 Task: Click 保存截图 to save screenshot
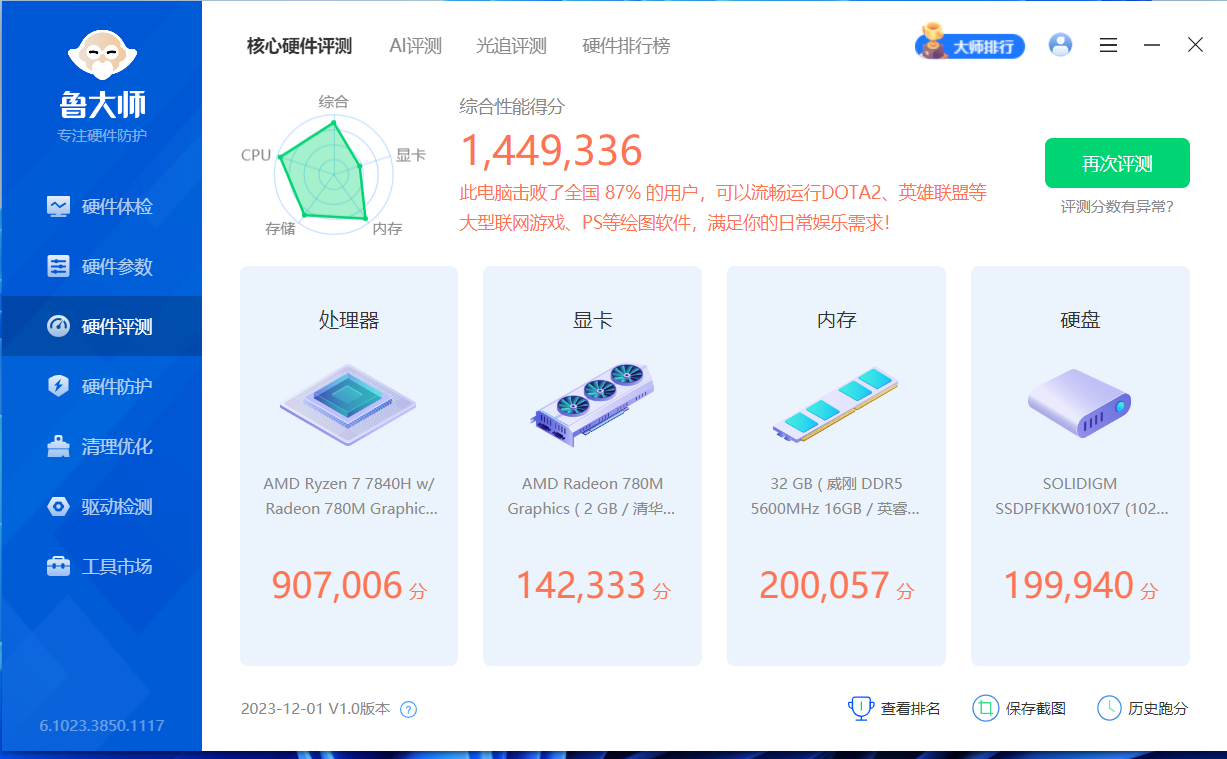1020,709
